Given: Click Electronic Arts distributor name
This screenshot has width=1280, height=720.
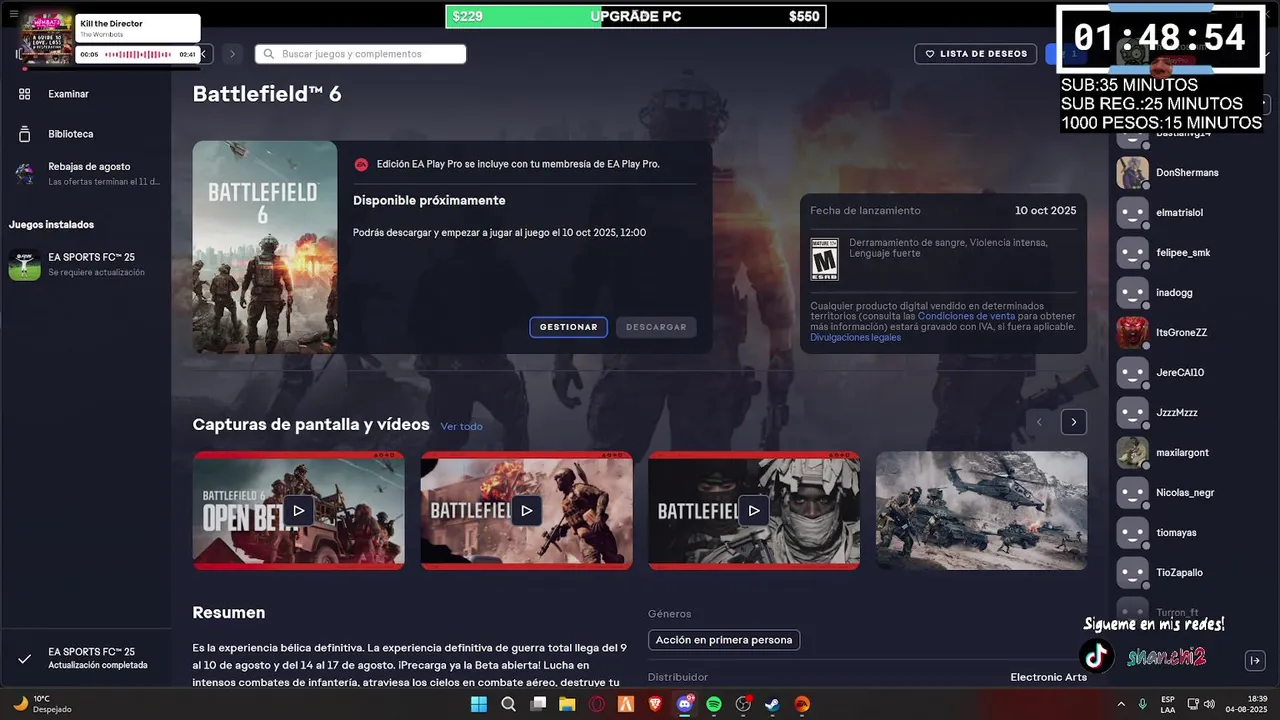Looking at the screenshot, I should [1048, 677].
